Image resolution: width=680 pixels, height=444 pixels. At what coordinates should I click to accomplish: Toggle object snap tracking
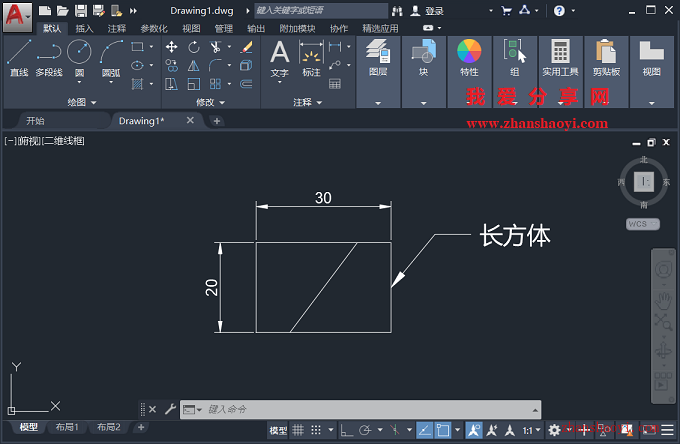coord(424,430)
